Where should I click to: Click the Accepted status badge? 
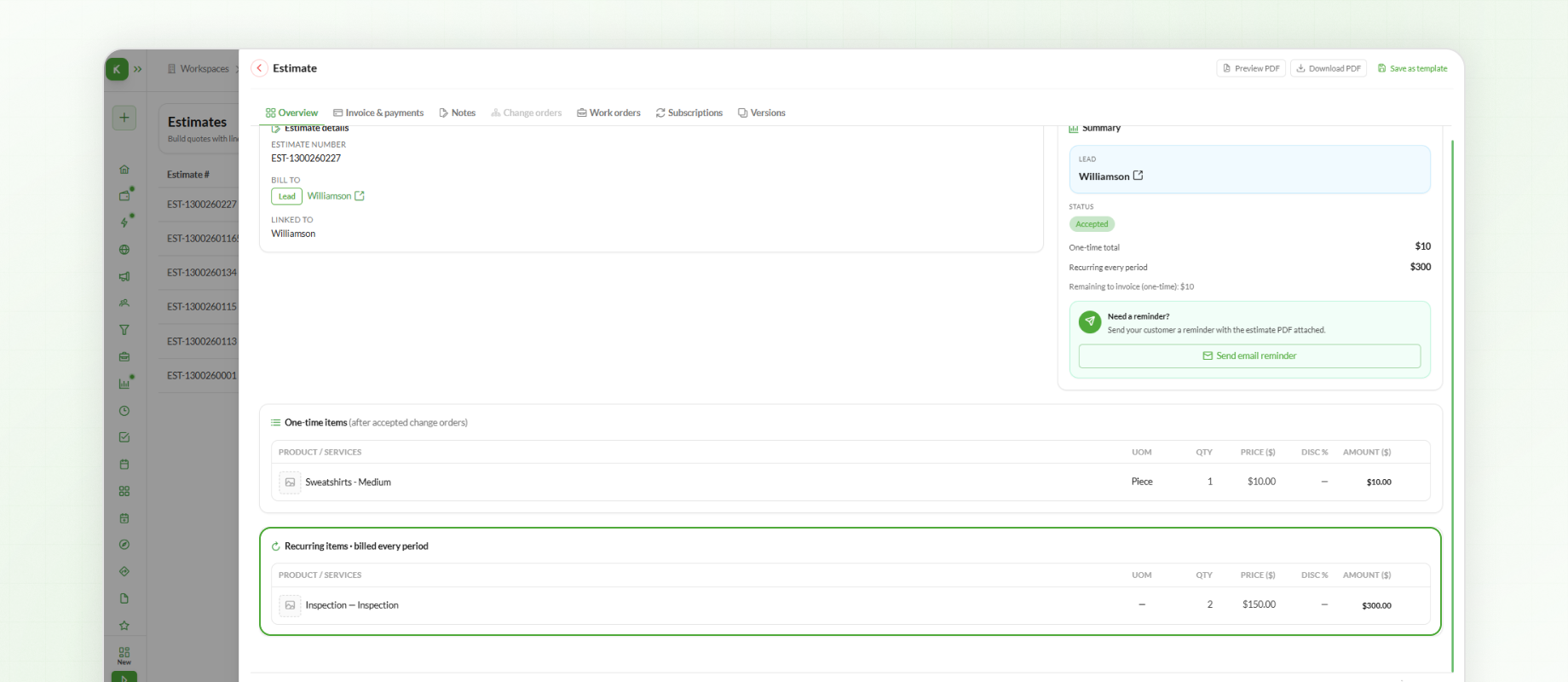(x=1092, y=224)
